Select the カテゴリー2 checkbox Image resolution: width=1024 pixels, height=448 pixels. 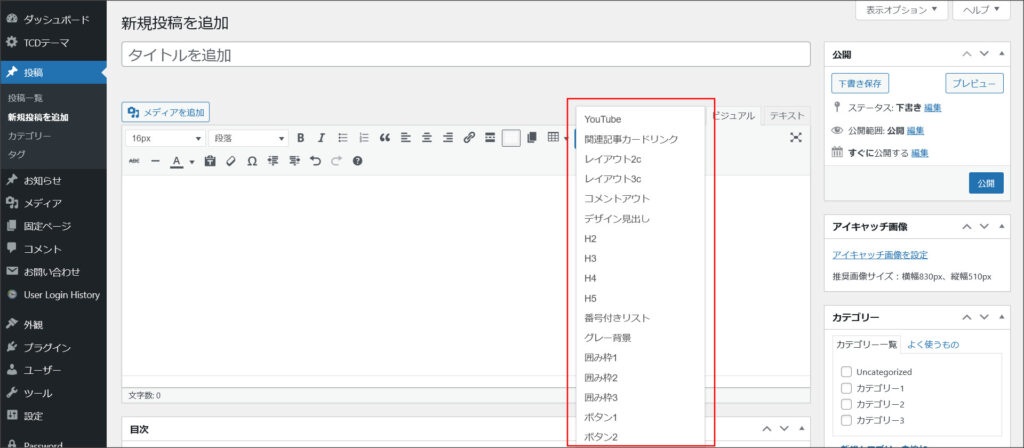pyautogui.click(x=846, y=404)
